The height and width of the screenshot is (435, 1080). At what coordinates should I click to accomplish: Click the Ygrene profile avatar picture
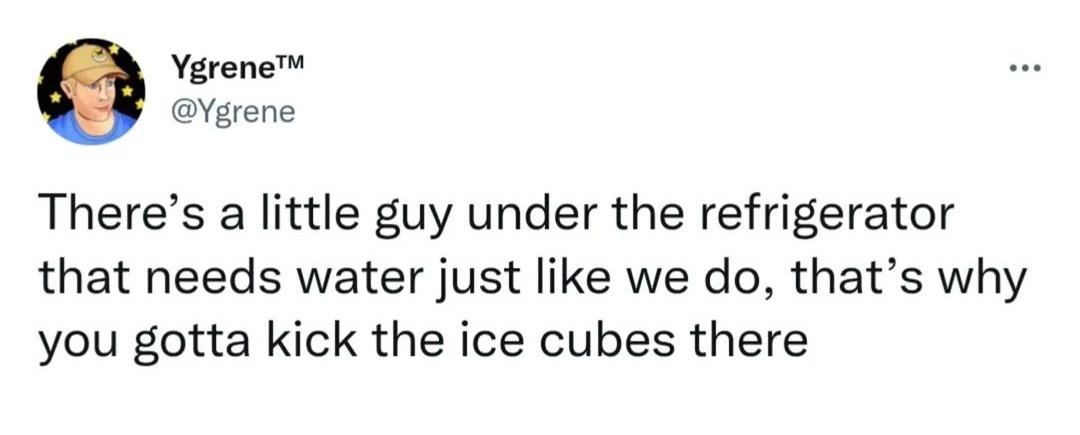[91, 91]
